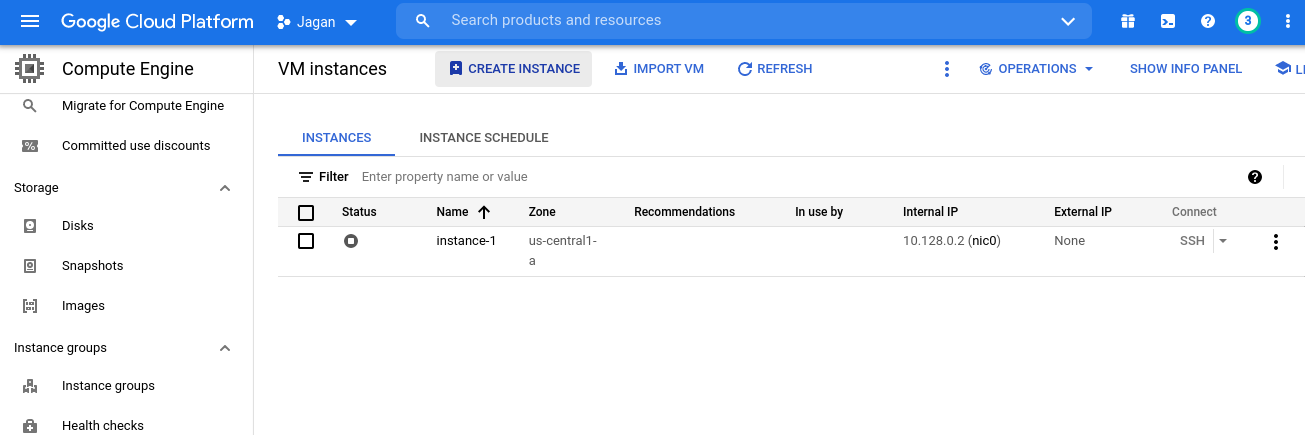Select Migrate for Compute Engine
1305x435 pixels.
click(x=143, y=106)
